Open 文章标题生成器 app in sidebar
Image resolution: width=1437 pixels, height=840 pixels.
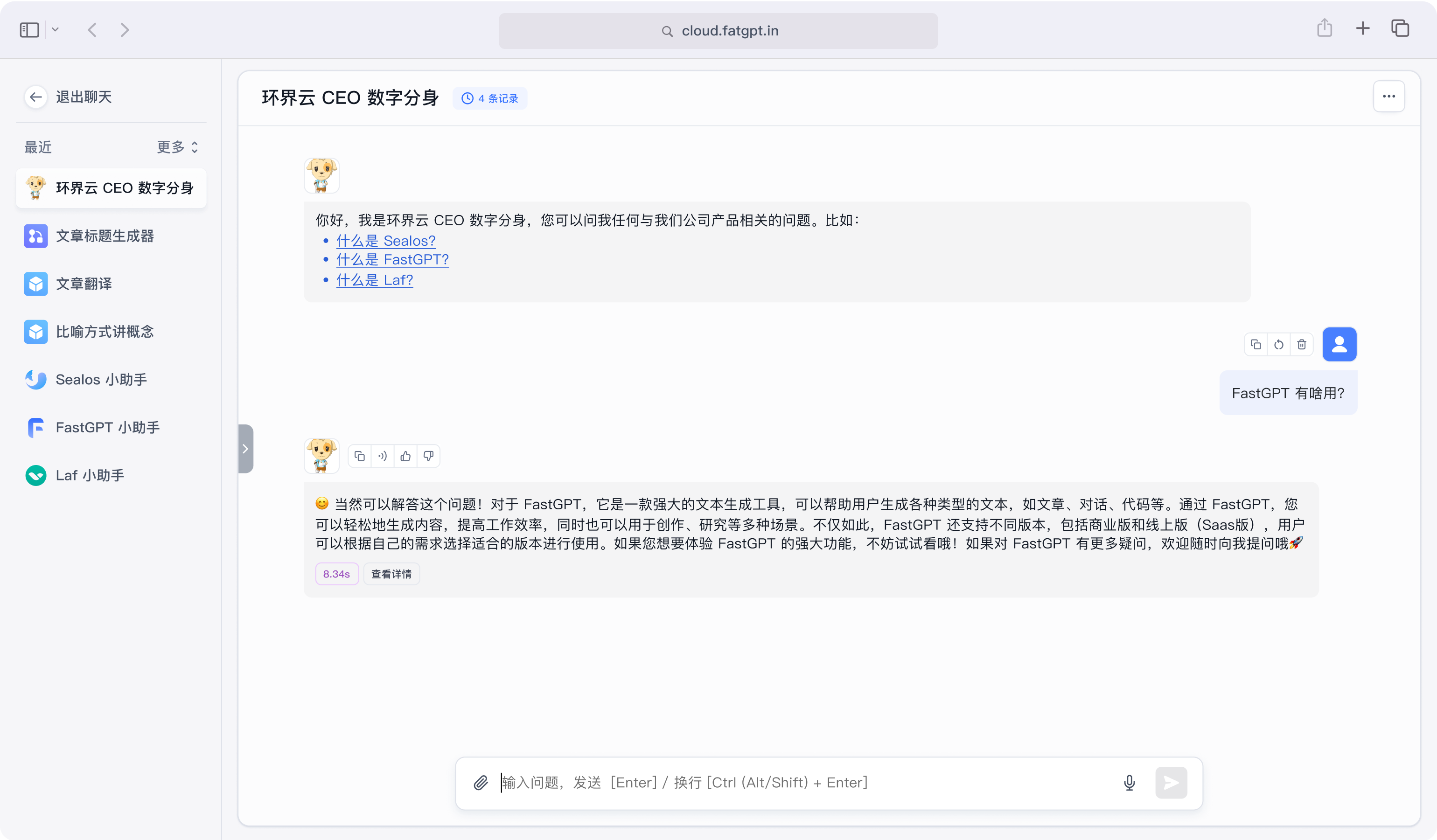pyautogui.click(x=111, y=236)
